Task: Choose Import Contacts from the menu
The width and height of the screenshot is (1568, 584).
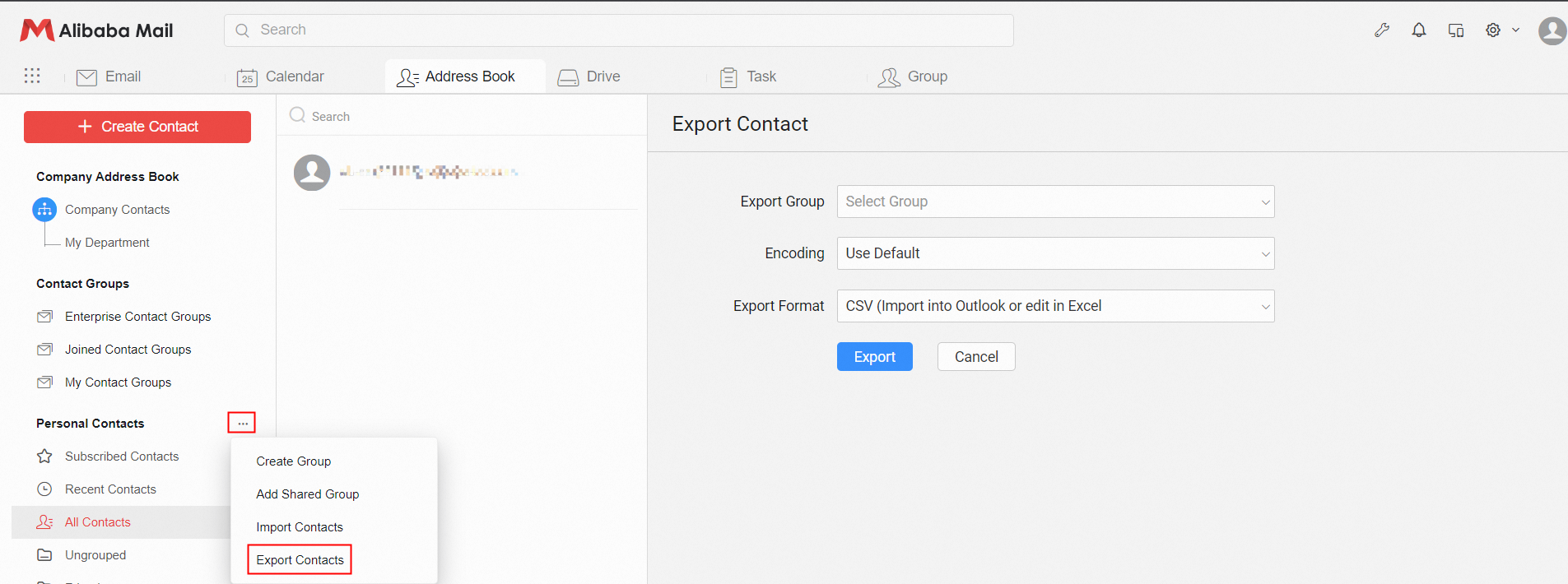Action: click(300, 527)
